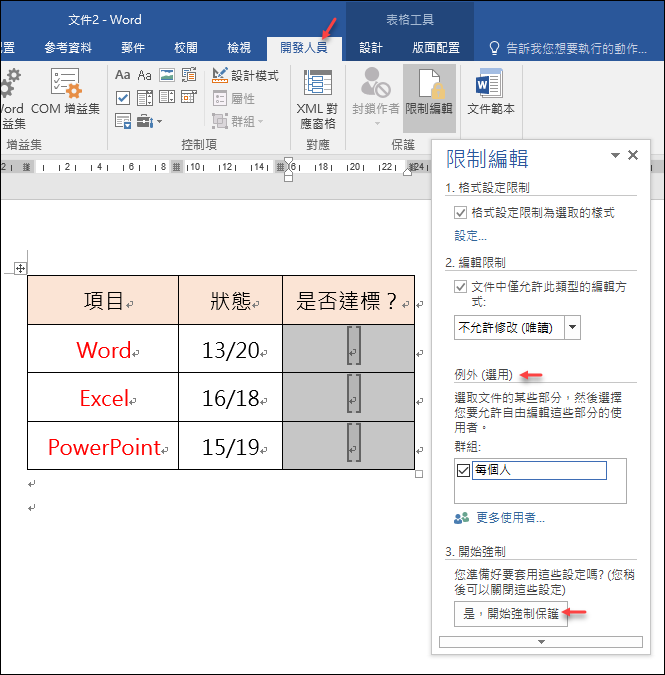The image size is (665, 675).
Task: Open XML 對應窗格
Action: 318,99
